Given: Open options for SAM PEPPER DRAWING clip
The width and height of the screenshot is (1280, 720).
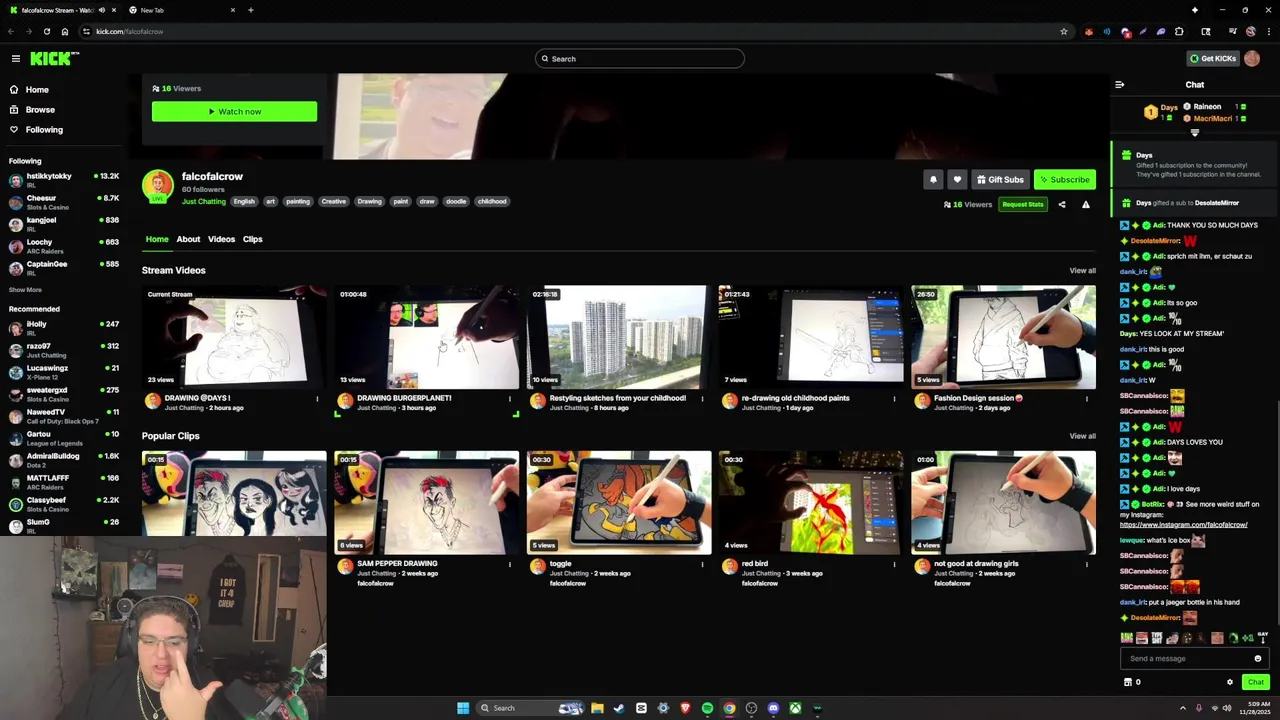Looking at the screenshot, I should pyautogui.click(x=510, y=564).
